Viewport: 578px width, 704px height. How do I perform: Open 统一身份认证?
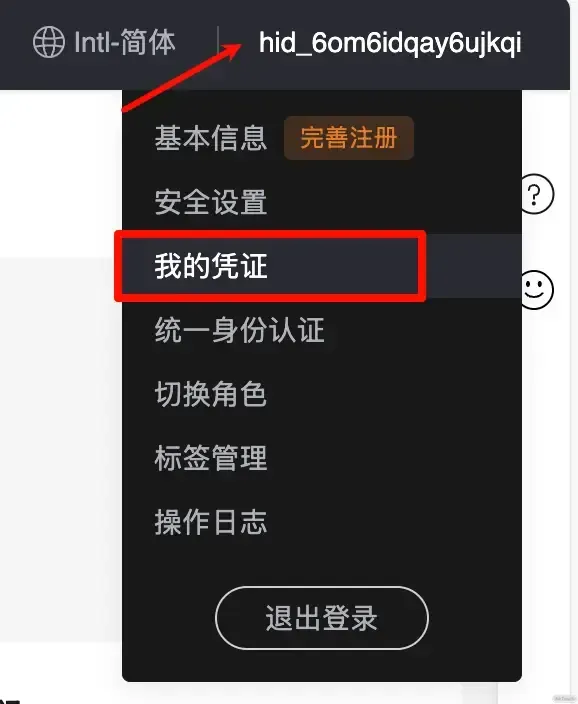pyautogui.click(x=239, y=330)
